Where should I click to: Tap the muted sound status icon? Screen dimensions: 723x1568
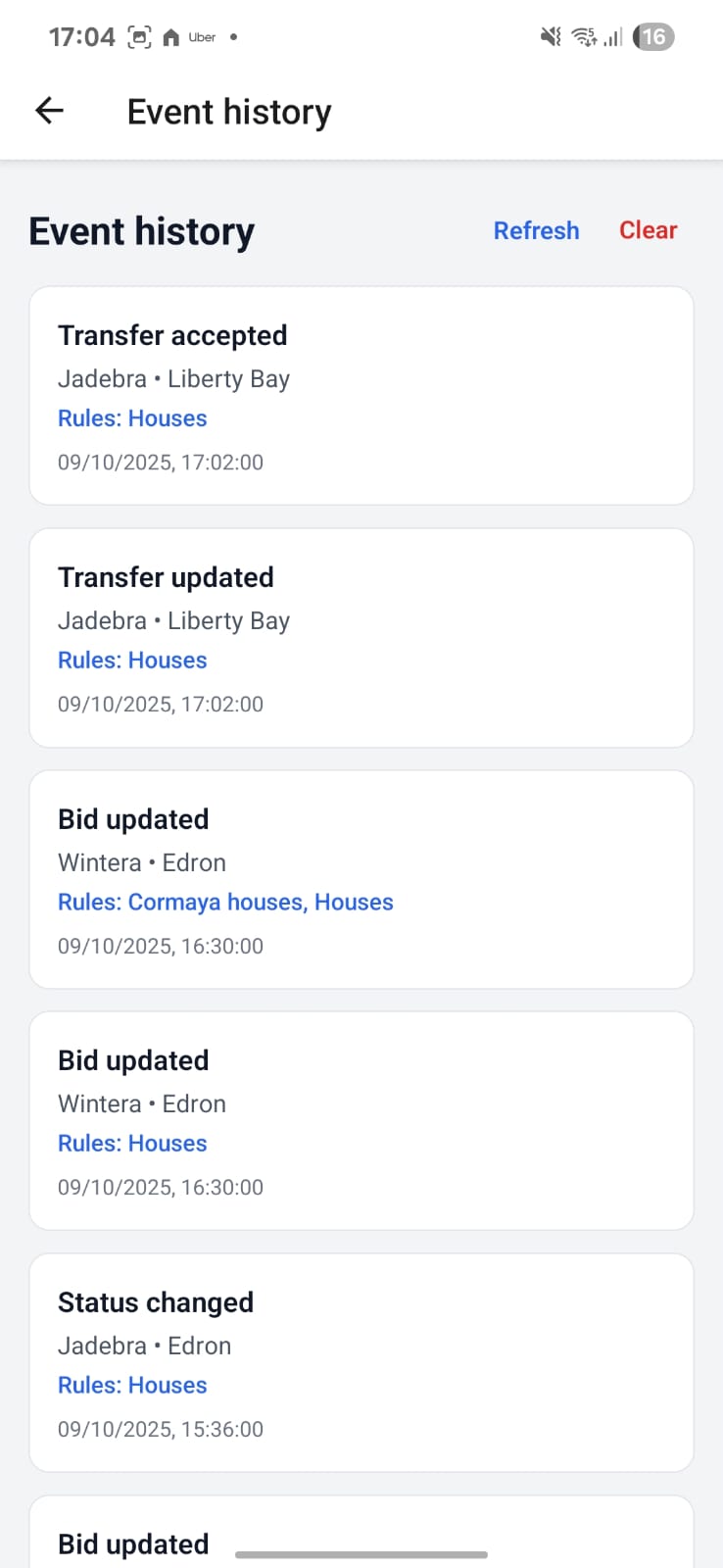(551, 37)
